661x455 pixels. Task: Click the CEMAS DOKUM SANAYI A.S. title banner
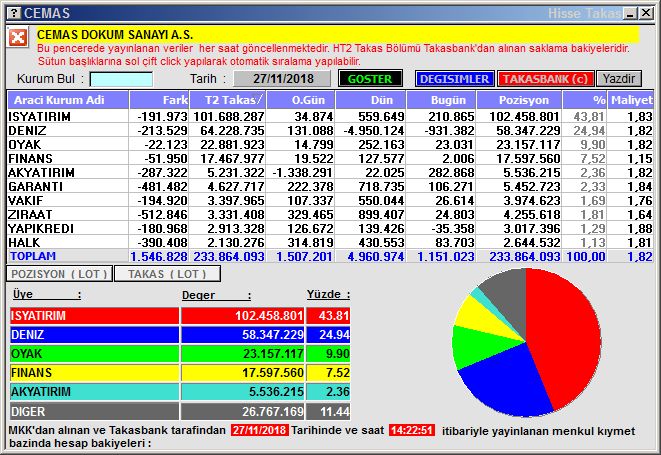337,35
